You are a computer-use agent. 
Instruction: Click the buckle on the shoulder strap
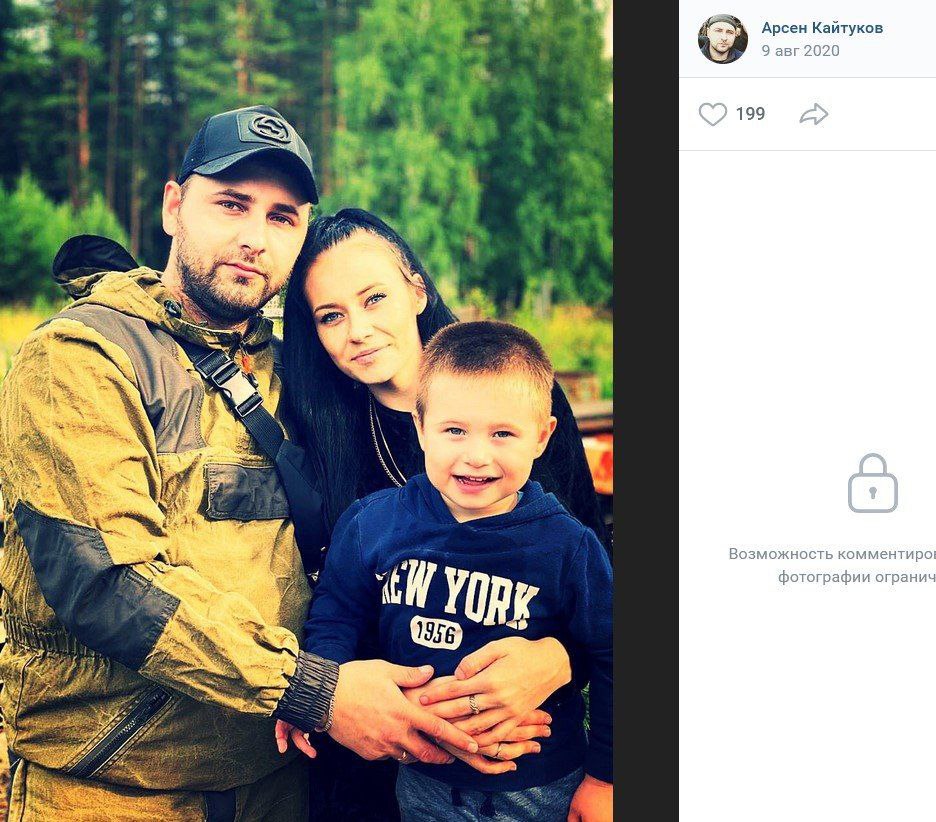235,382
